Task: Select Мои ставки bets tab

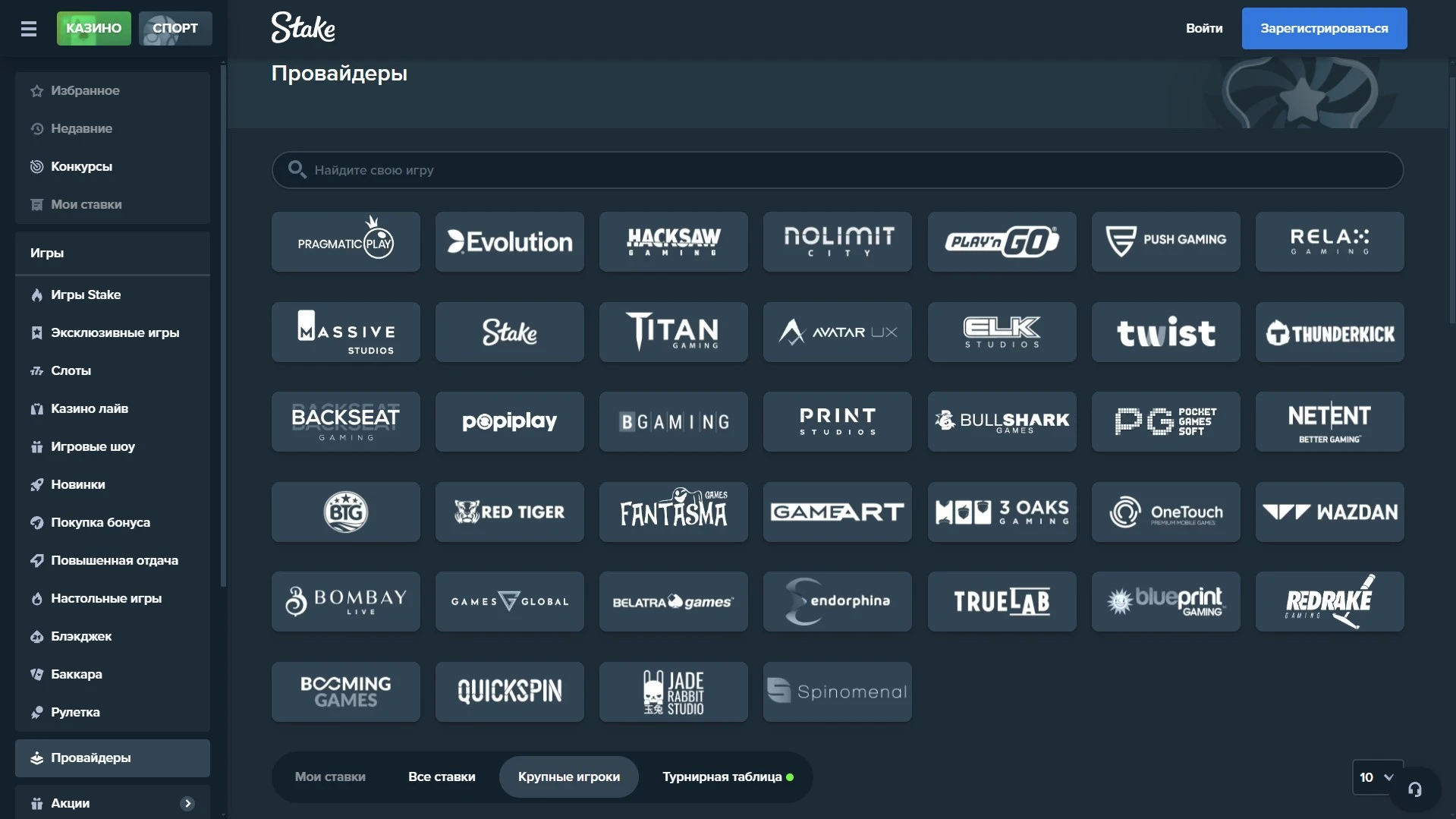Action: point(330,776)
